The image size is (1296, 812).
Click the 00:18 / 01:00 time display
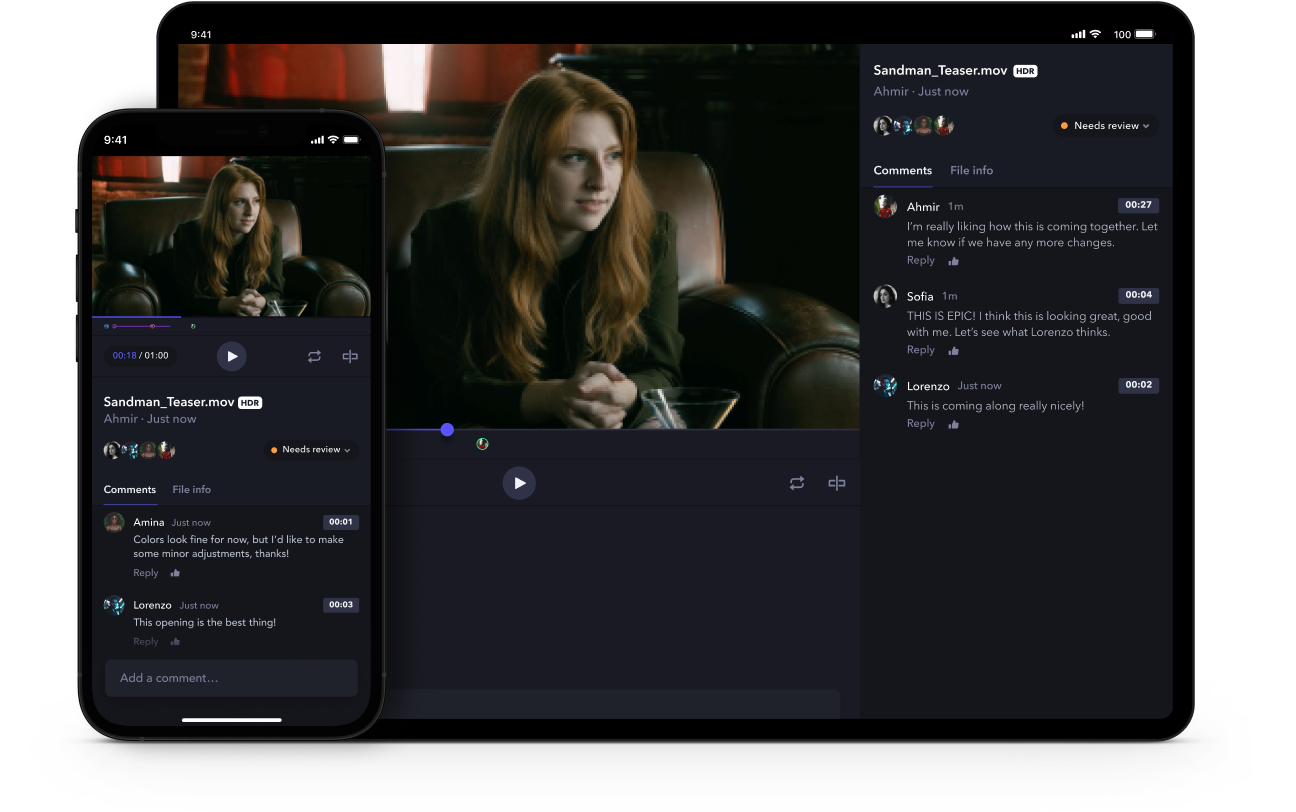coord(141,356)
